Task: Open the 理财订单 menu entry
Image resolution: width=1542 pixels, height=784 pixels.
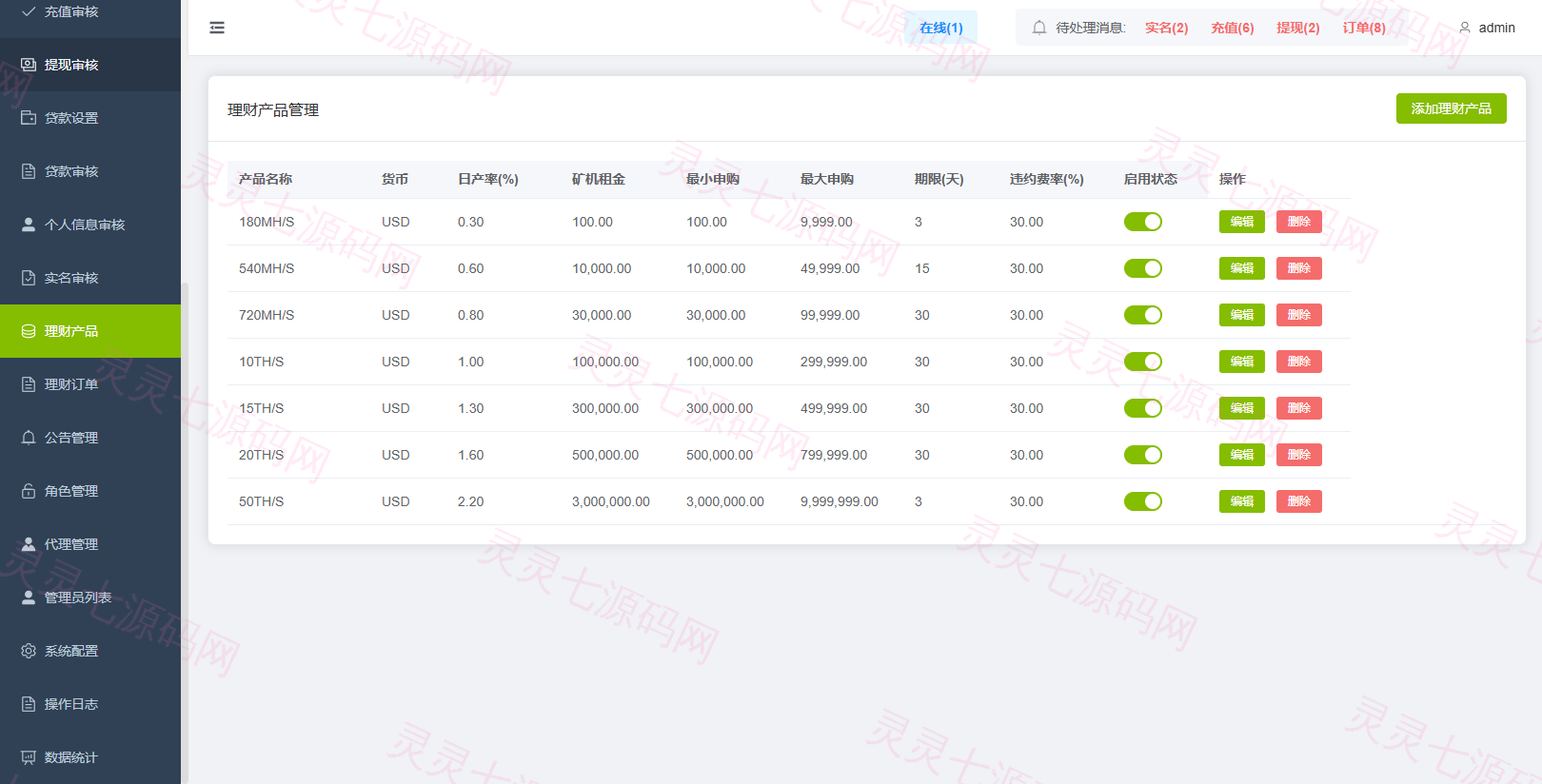Action: [90, 384]
